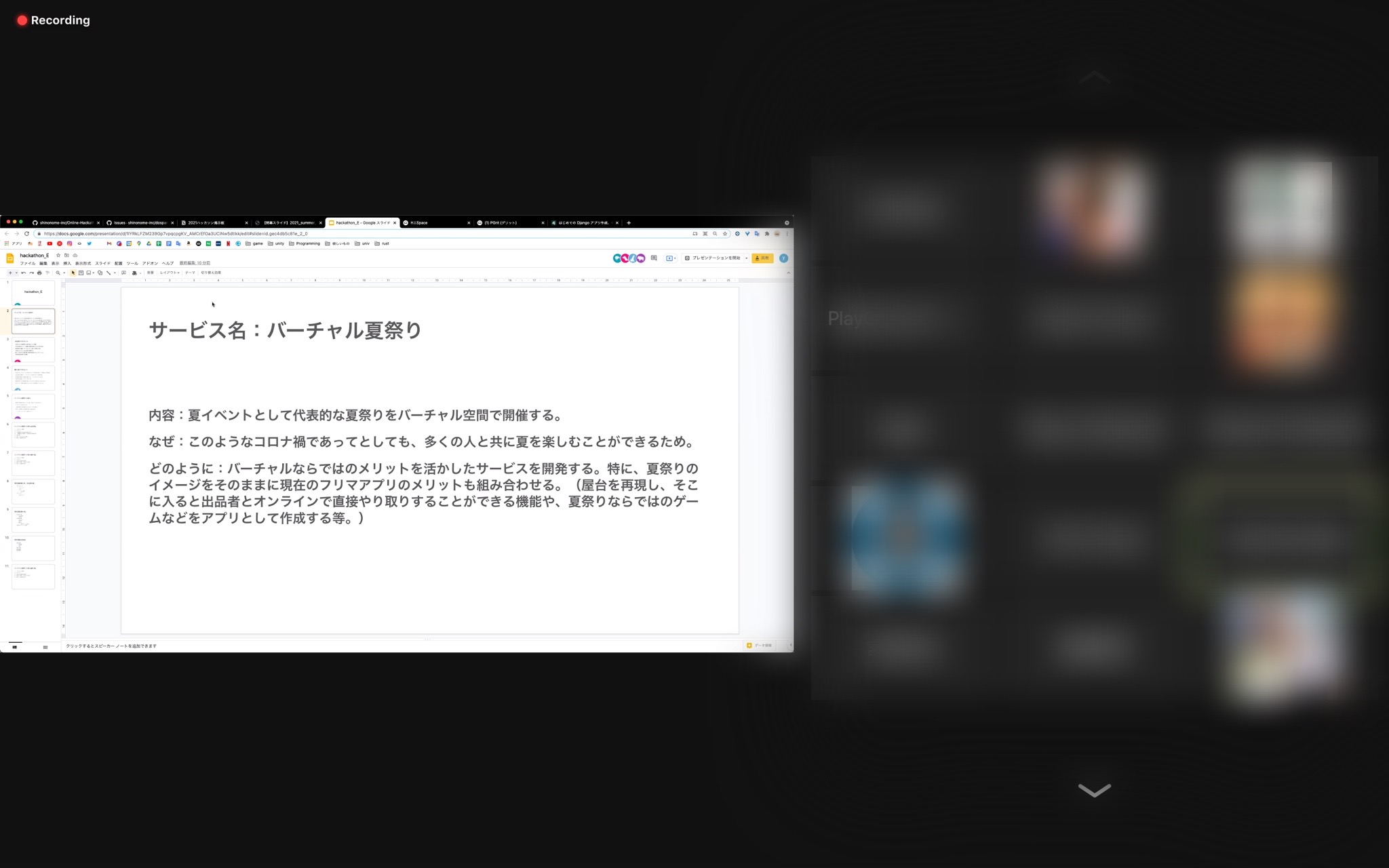Click the 切り替え効果 transition button

(211, 273)
